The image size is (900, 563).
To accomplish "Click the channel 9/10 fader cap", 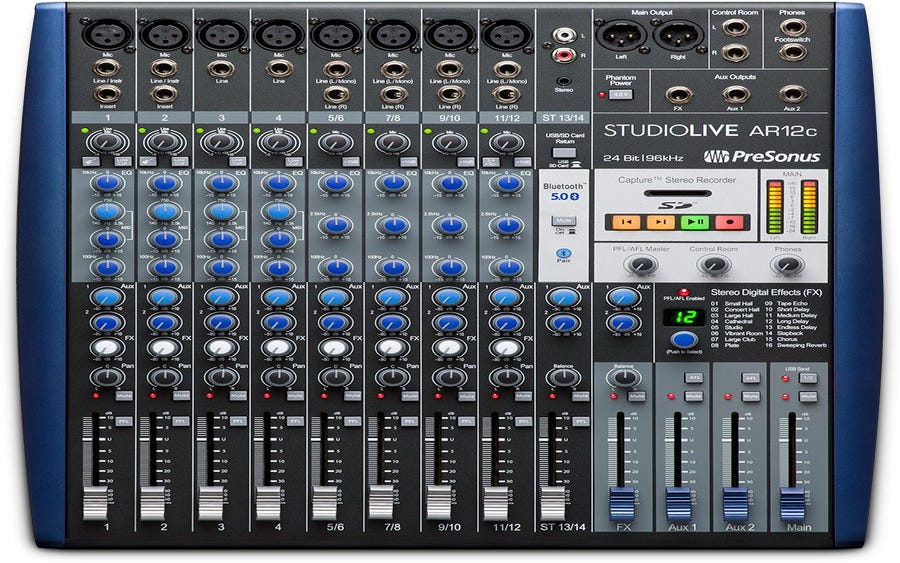I will pos(438,503).
